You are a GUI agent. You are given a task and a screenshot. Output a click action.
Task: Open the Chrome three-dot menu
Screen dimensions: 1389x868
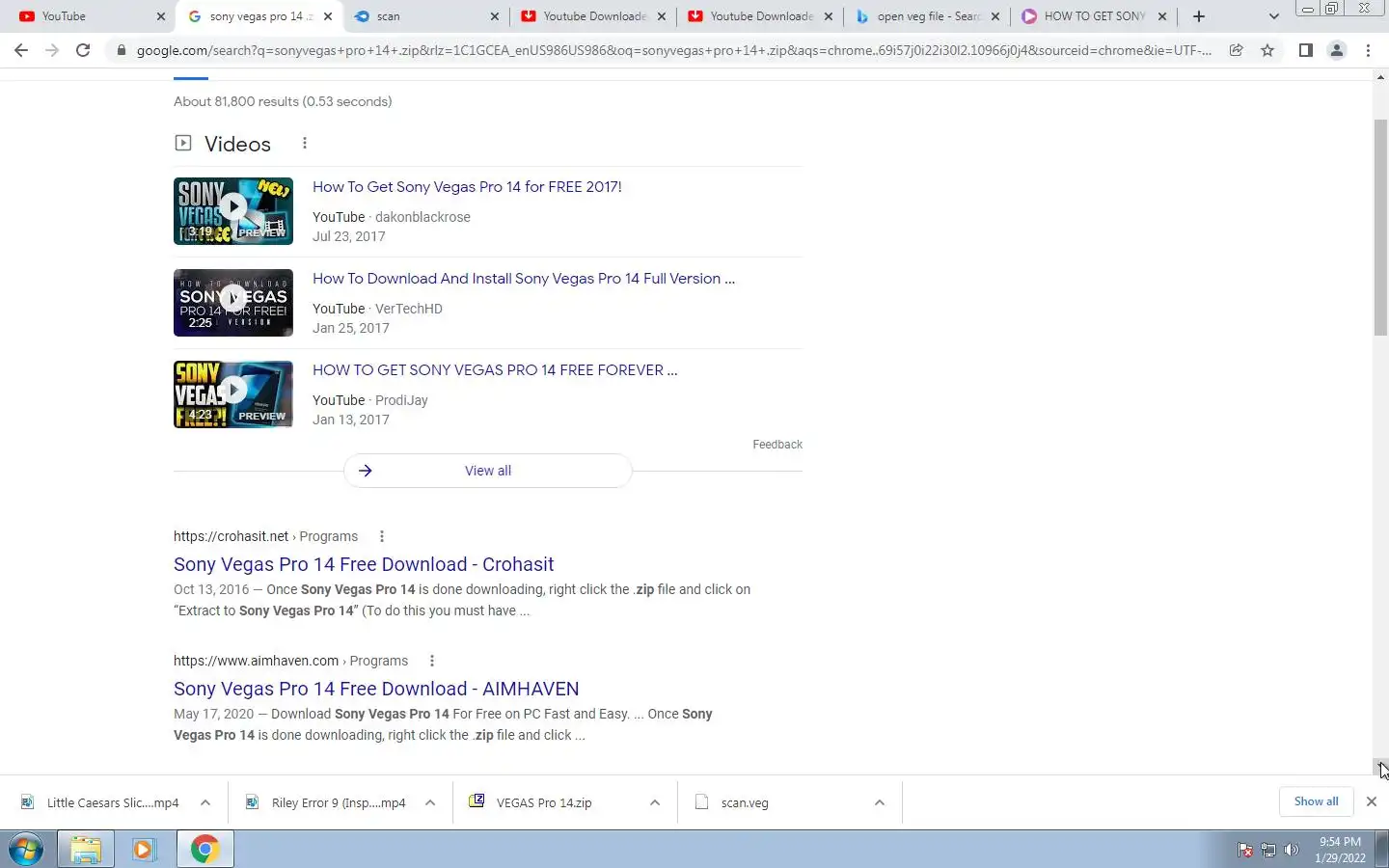click(x=1368, y=50)
